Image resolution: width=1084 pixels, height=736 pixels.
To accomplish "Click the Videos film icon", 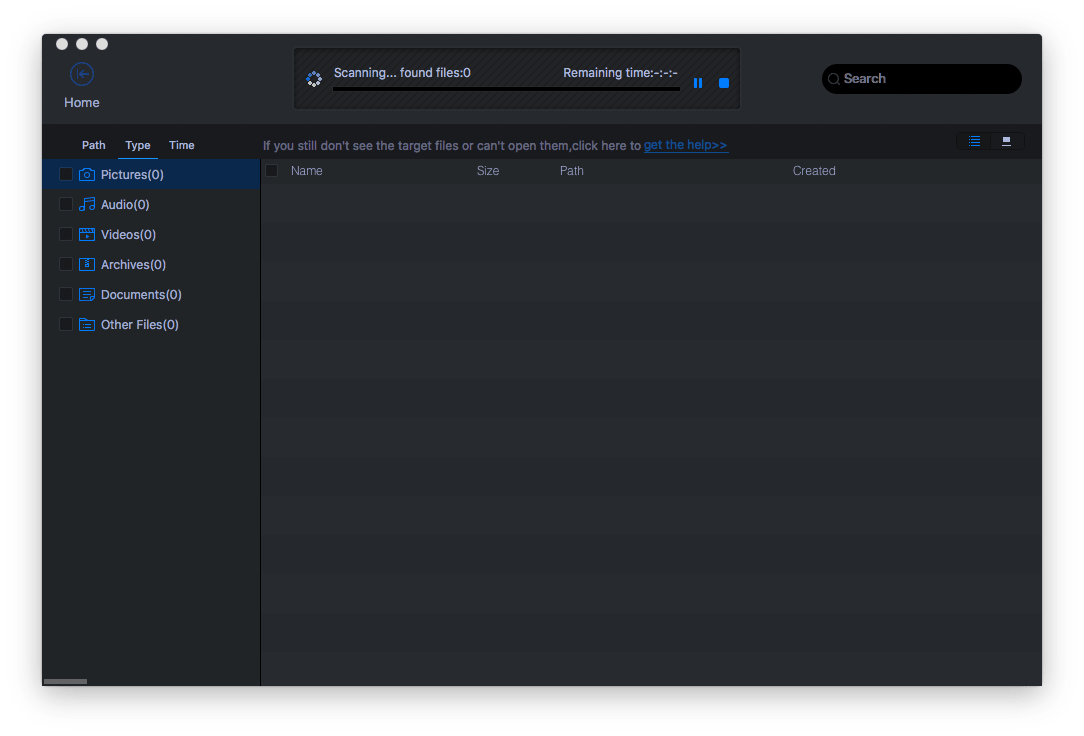I will tap(87, 235).
